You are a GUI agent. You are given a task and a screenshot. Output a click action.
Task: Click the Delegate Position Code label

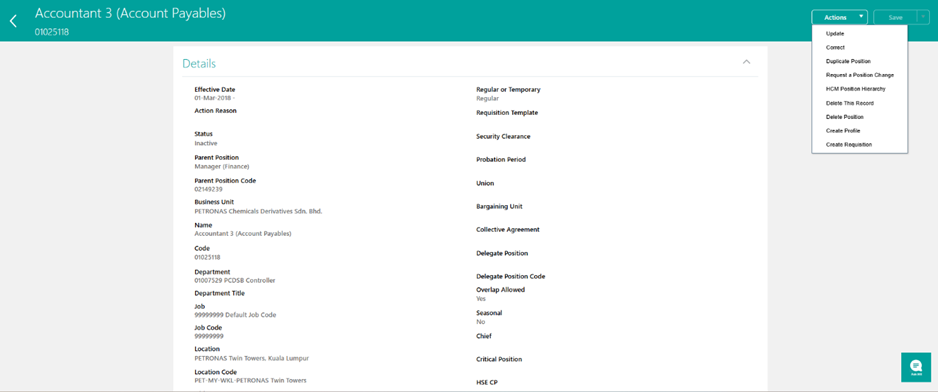point(510,276)
